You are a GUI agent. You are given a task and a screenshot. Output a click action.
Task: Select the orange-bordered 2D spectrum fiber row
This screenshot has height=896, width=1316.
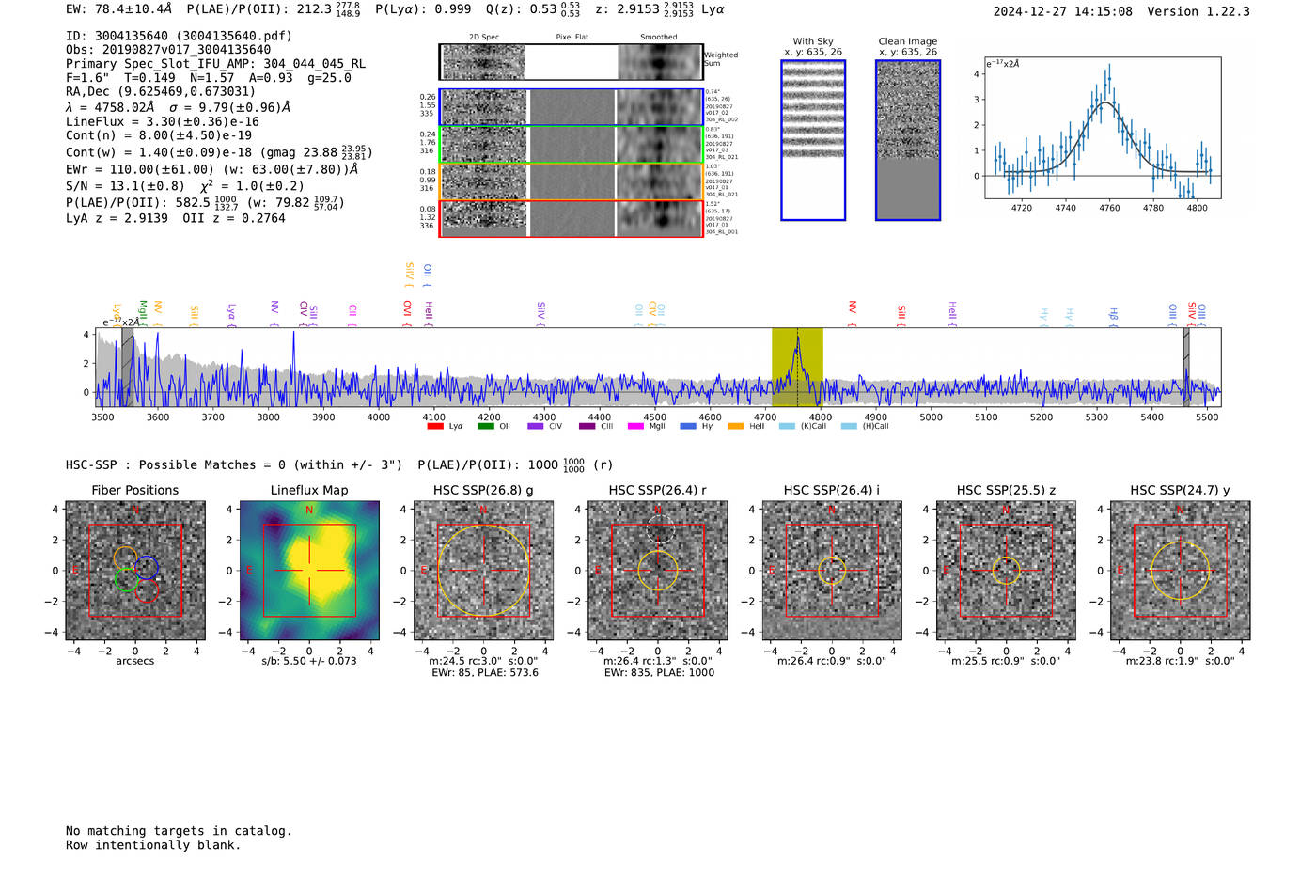click(571, 181)
